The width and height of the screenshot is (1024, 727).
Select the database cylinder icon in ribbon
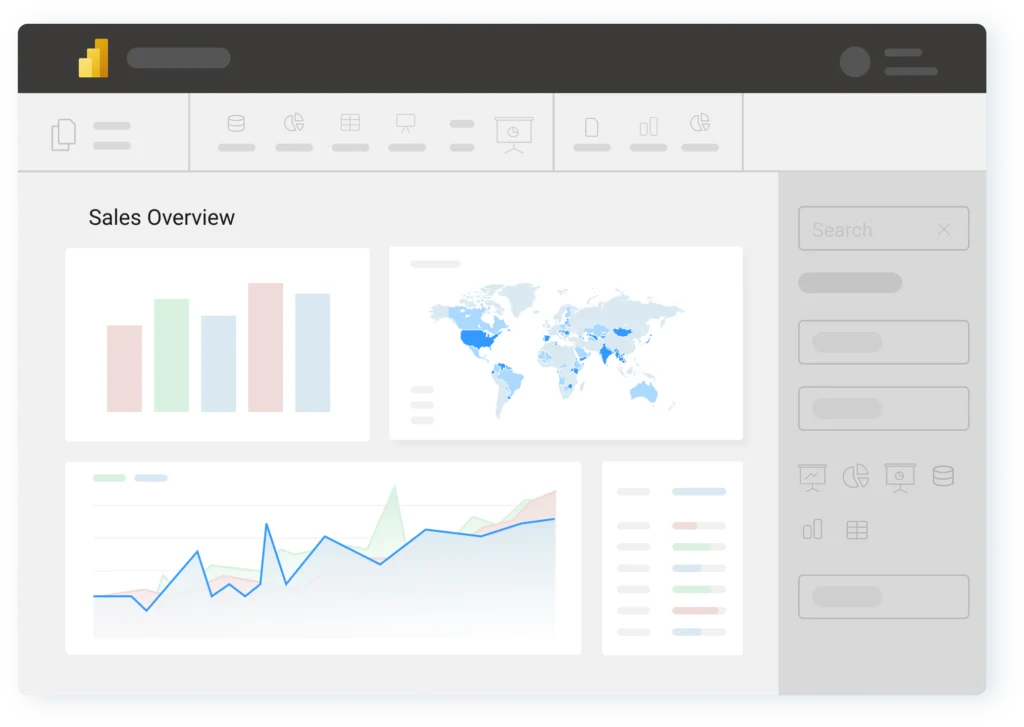[x=236, y=123]
